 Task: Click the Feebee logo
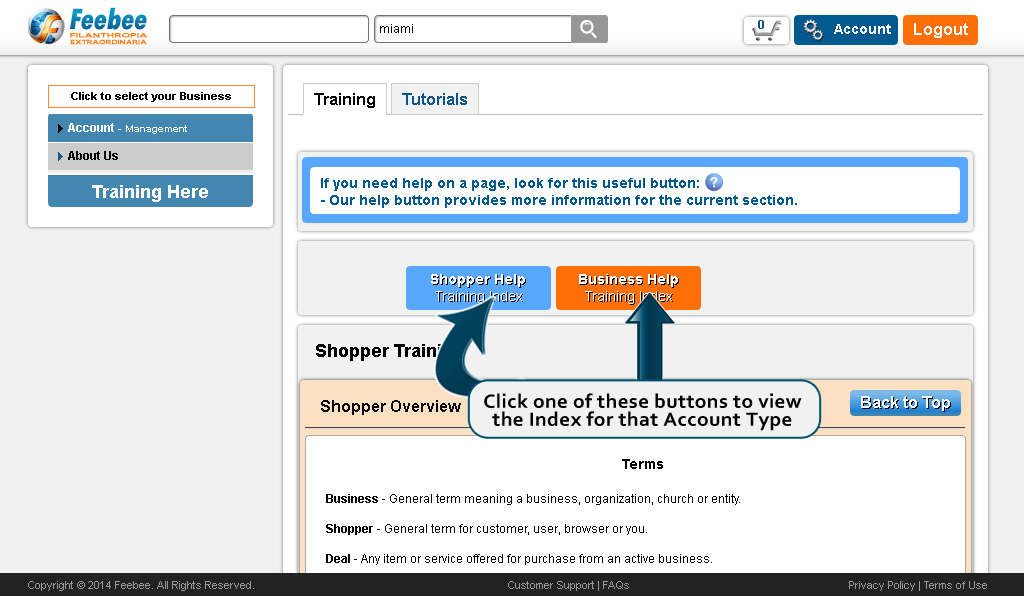click(85, 26)
